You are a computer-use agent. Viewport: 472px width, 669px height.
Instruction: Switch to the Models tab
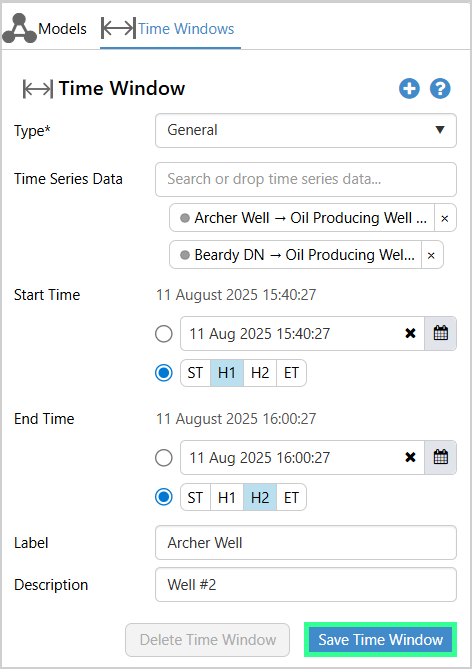(x=45, y=29)
